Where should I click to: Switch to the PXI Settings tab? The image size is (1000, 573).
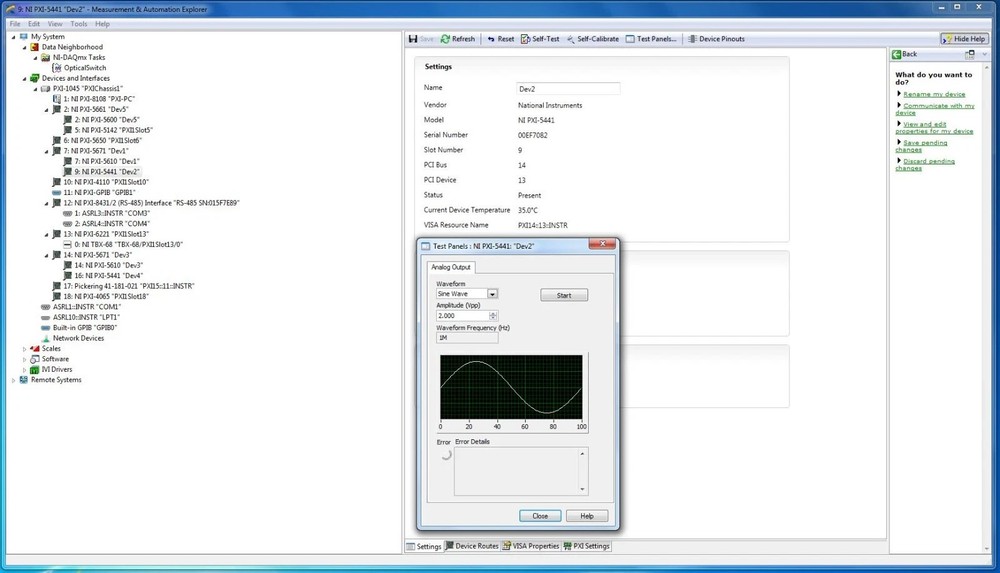pos(587,546)
